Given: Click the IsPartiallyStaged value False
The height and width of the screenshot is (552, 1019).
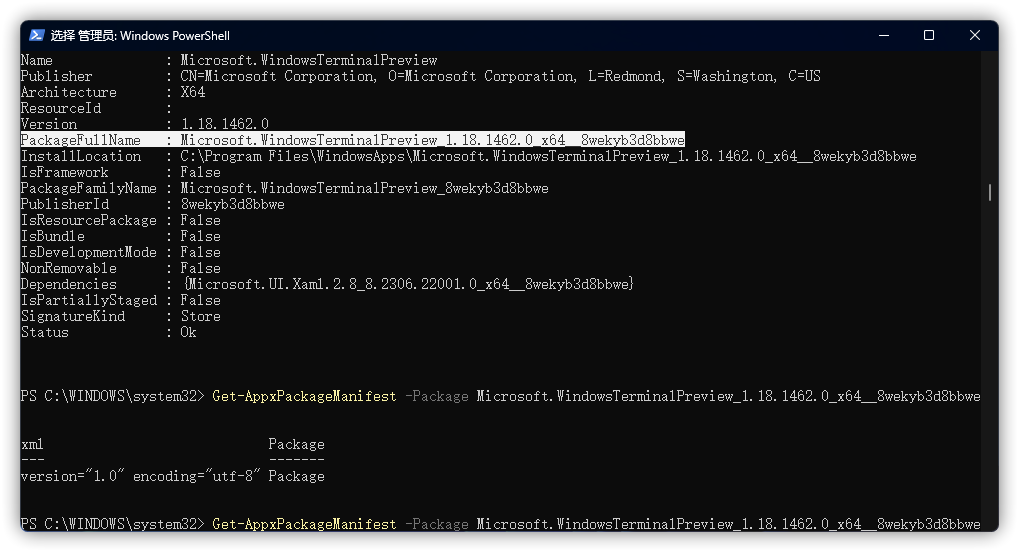Looking at the screenshot, I should 200,300.
